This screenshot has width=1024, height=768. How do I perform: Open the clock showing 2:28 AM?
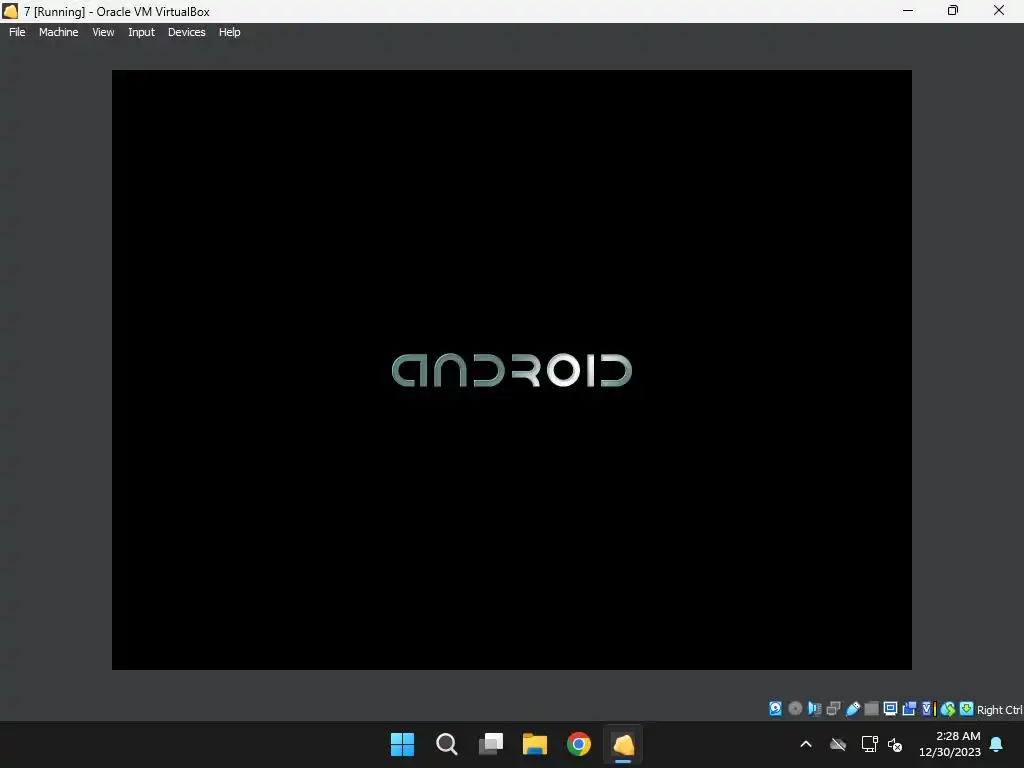(950, 744)
